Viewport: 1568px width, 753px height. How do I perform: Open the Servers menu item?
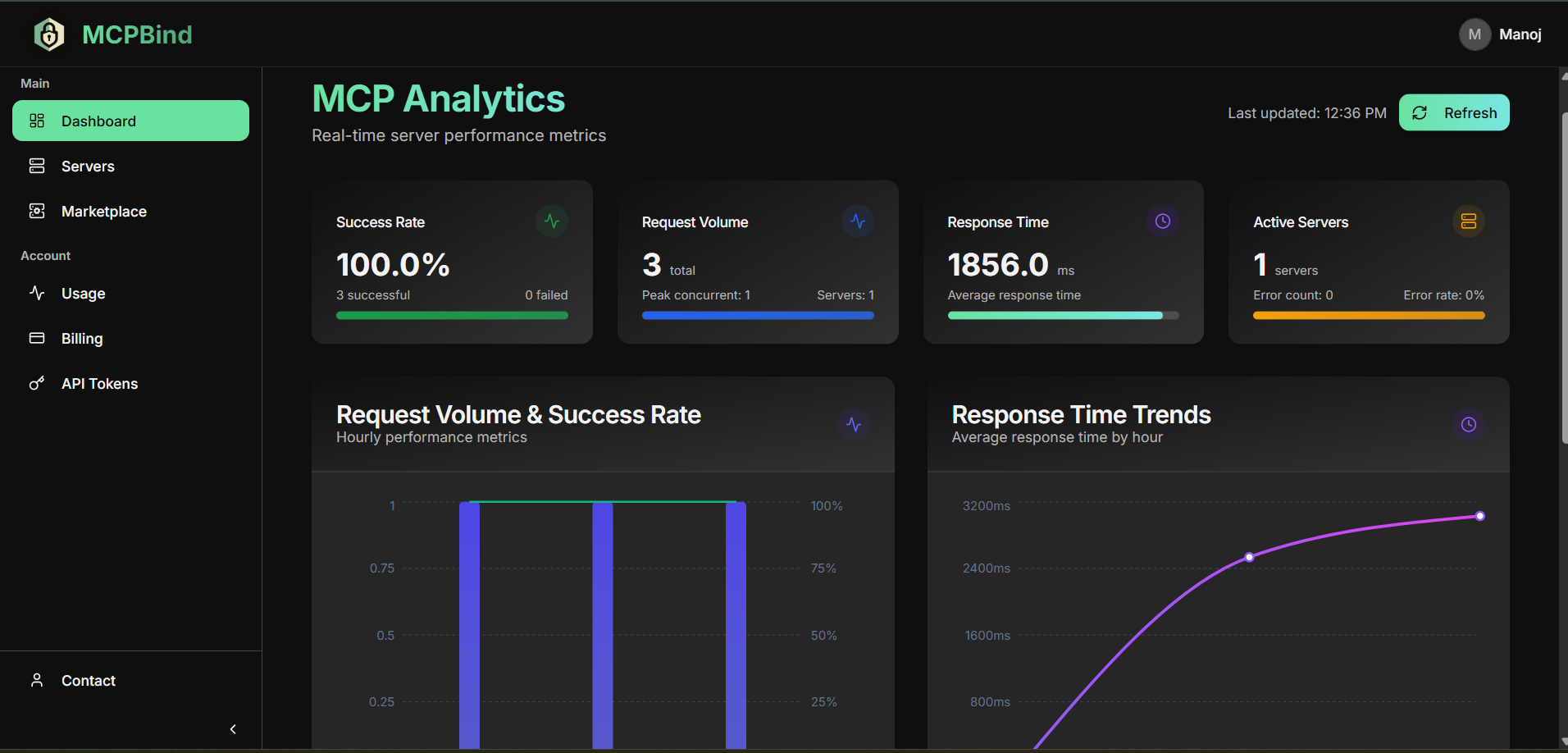130,166
